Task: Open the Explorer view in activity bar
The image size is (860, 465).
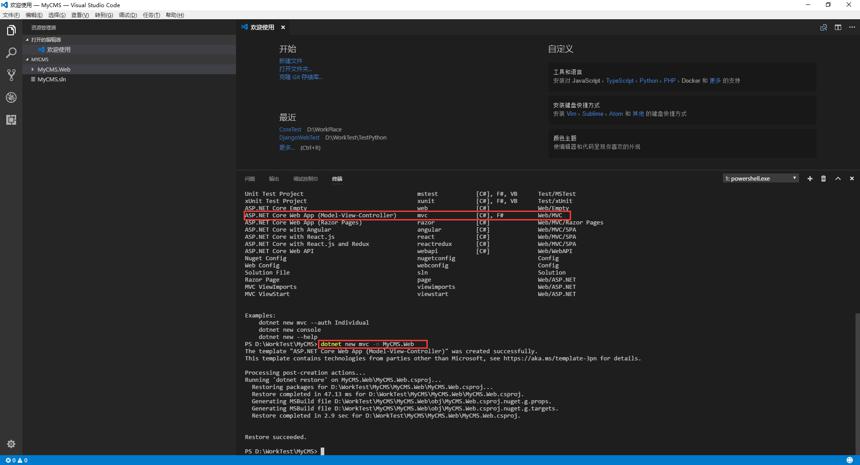Action: tap(11, 31)
